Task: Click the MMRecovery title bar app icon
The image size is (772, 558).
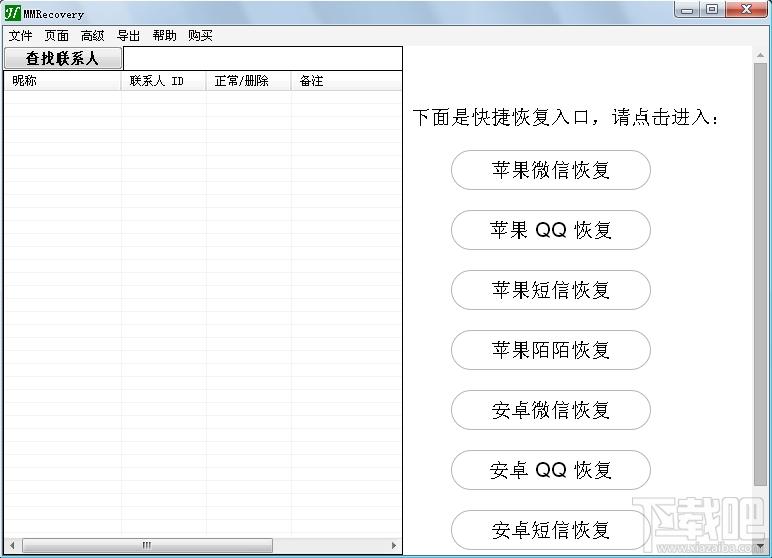Action: pyautogui.click(x=12, y=13)
